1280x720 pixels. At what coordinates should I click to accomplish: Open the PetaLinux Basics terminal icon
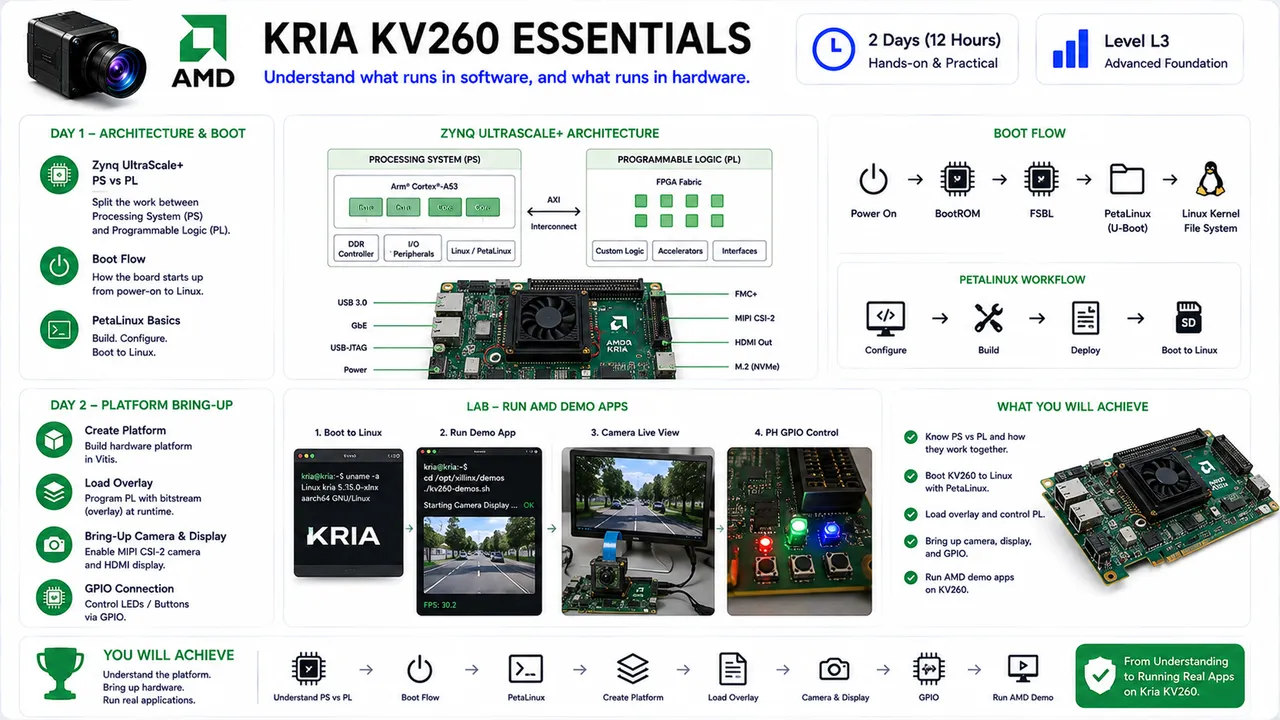pos(59,329)
